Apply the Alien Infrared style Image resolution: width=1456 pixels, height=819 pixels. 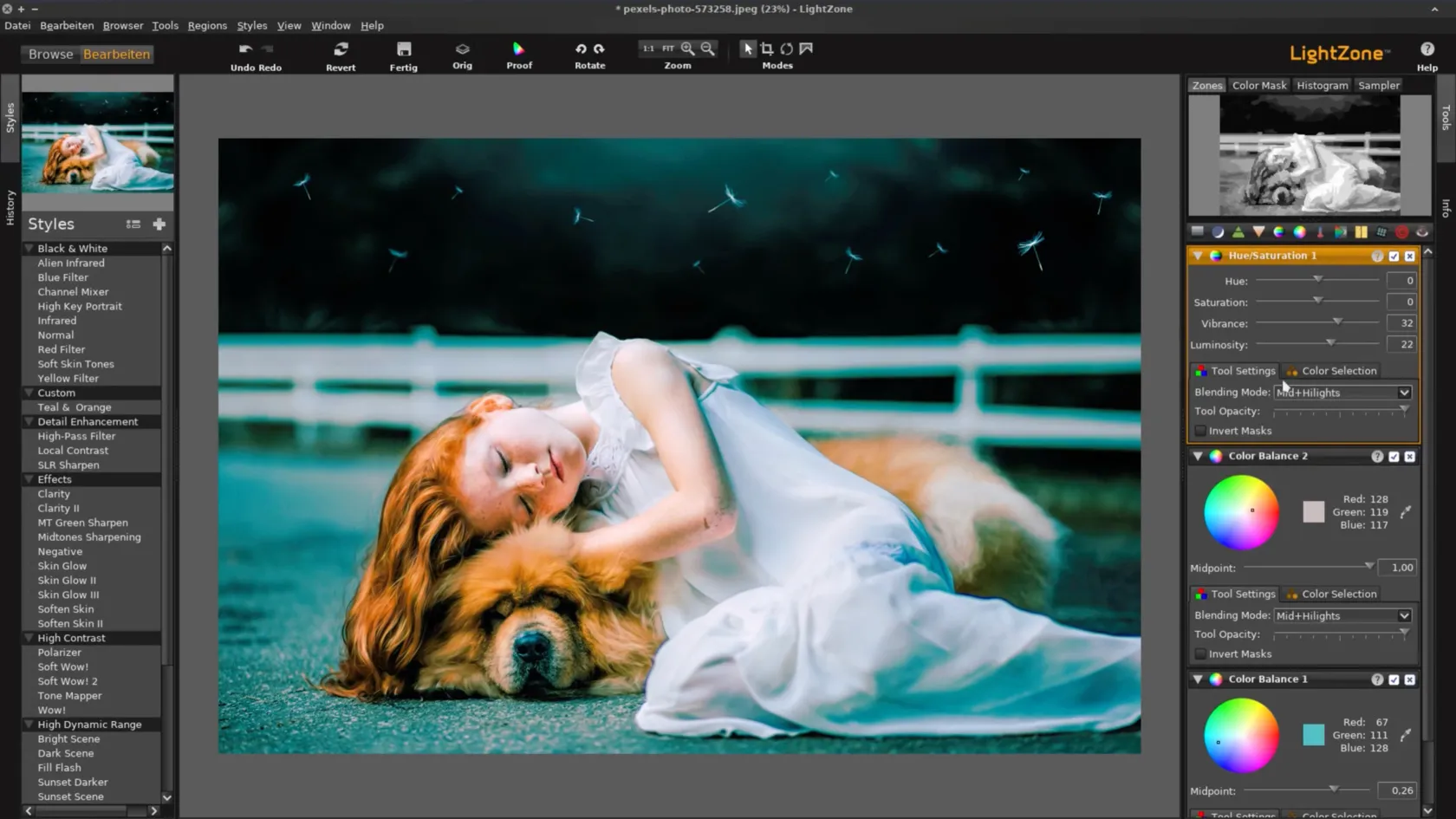pos(71,263)
